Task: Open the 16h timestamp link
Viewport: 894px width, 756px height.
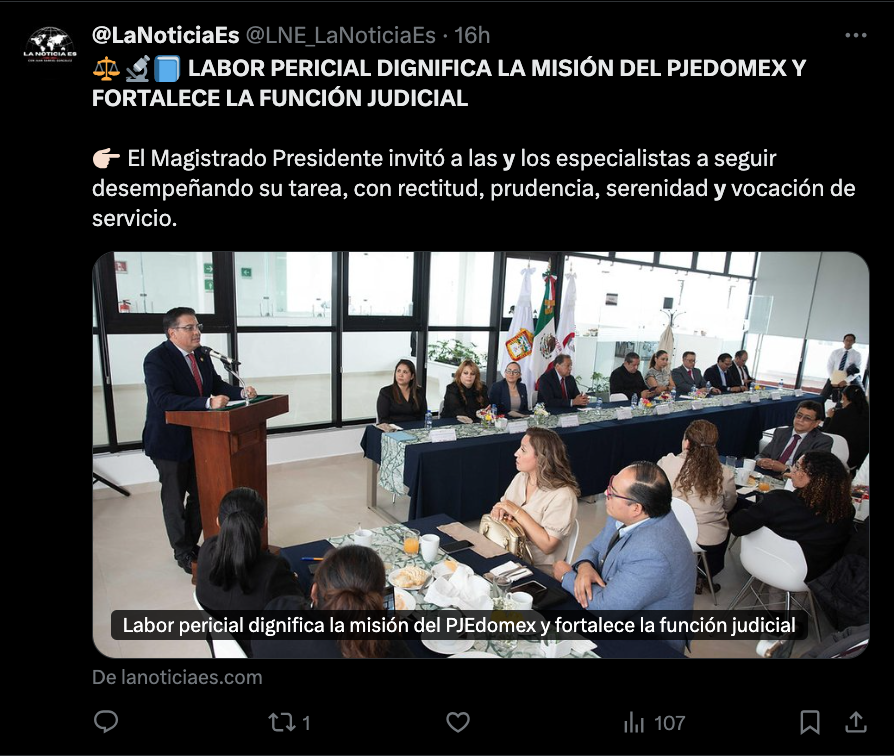Action: [472, 35]
